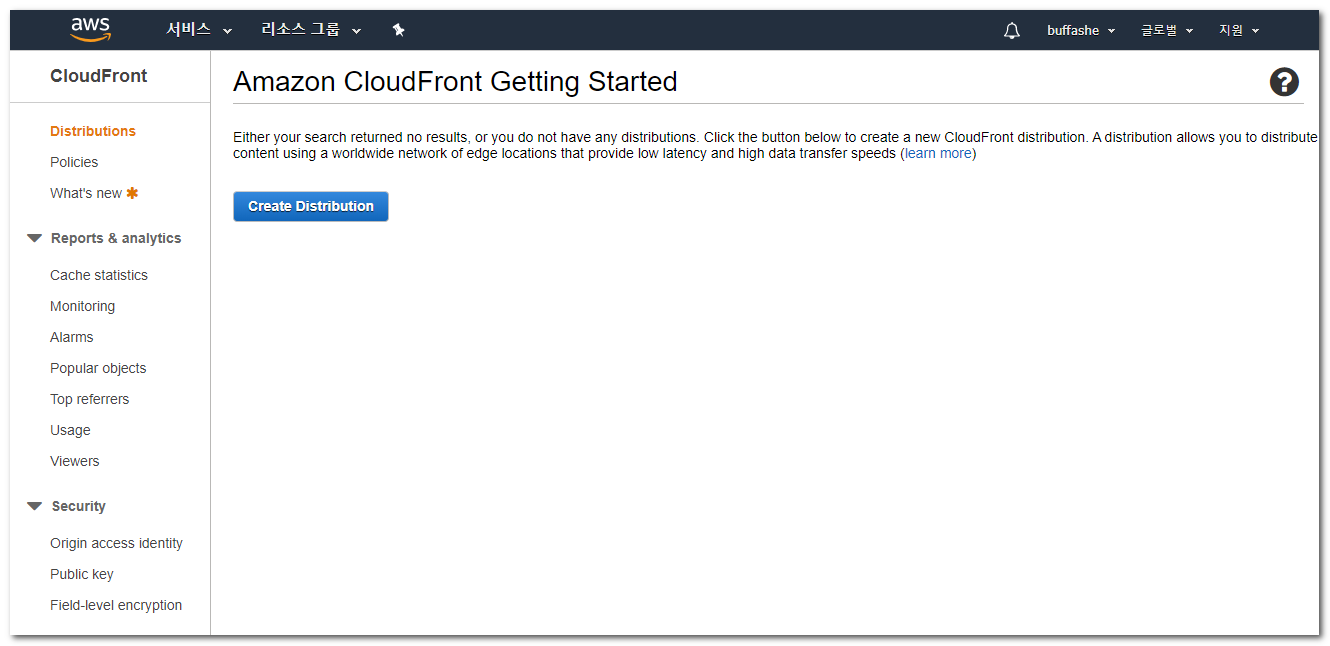Open the Usage report
Viewport: 1330px width, 646px height.
coord(70,430)
